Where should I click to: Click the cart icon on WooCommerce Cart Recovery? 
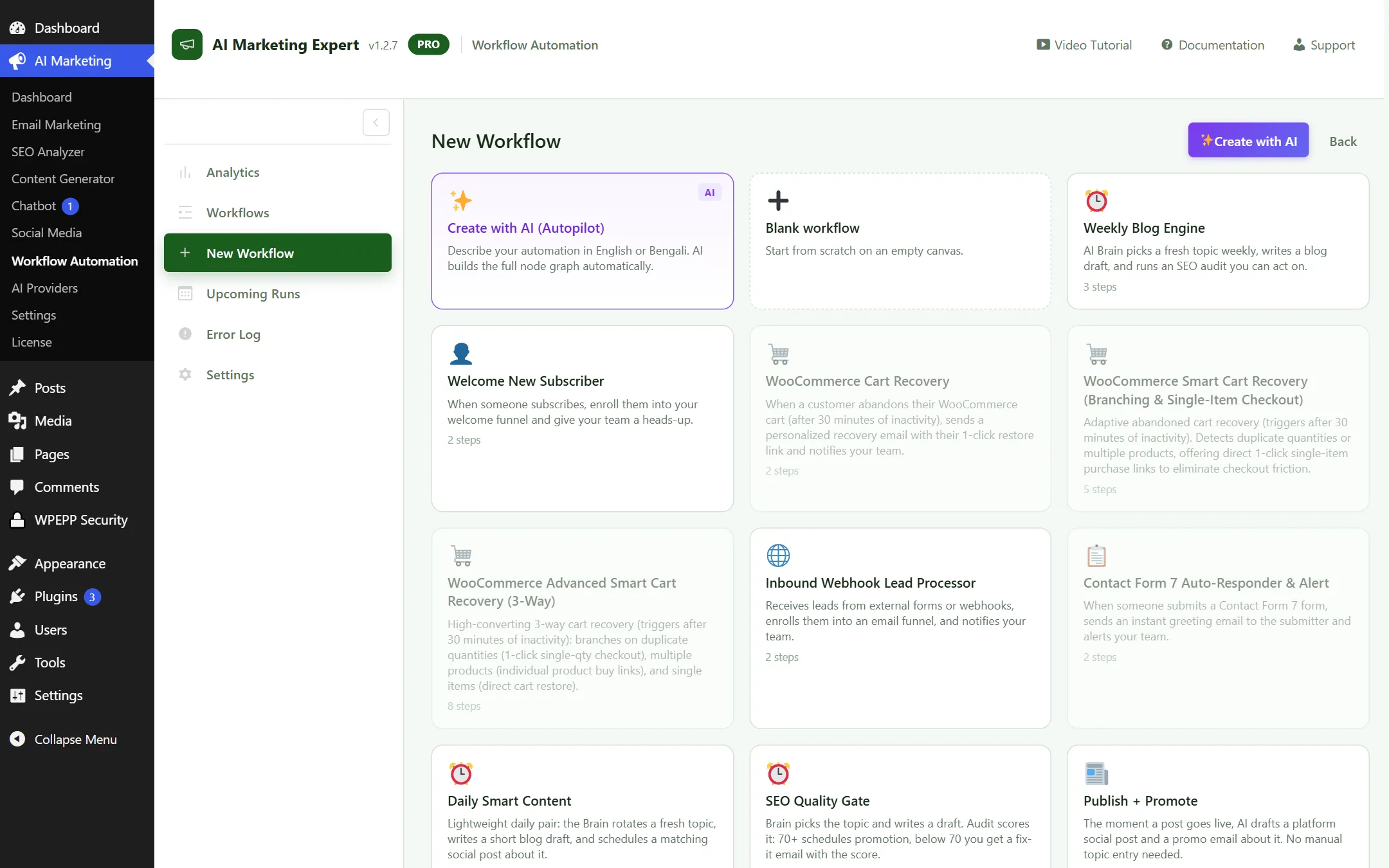click(779, 354)
